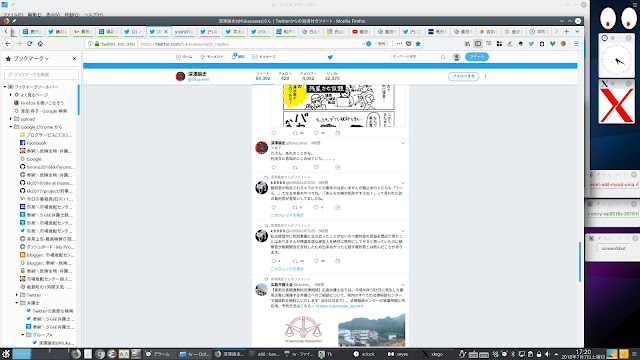Reload the current Twitter page
The height and width of the screenshot is (360, 640).
pyautogui.click(x=29, y=44)
